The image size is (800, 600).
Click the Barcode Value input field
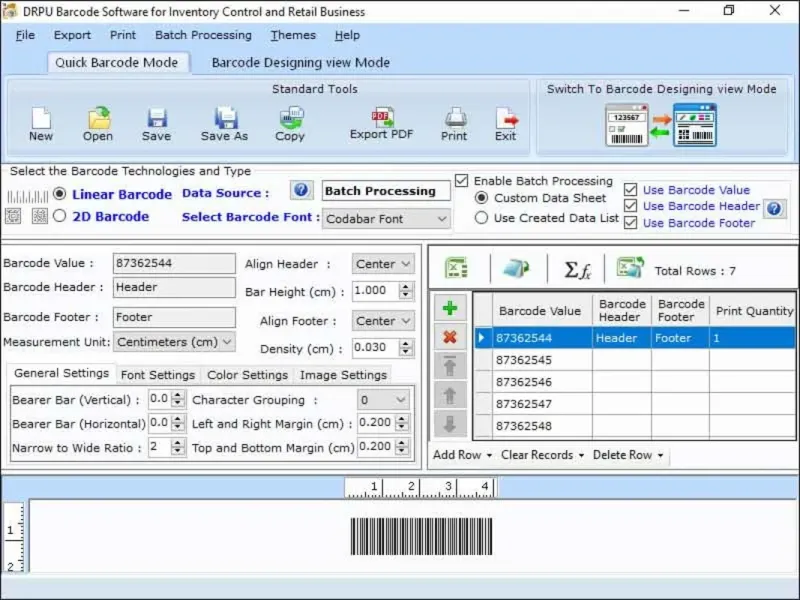174,264
